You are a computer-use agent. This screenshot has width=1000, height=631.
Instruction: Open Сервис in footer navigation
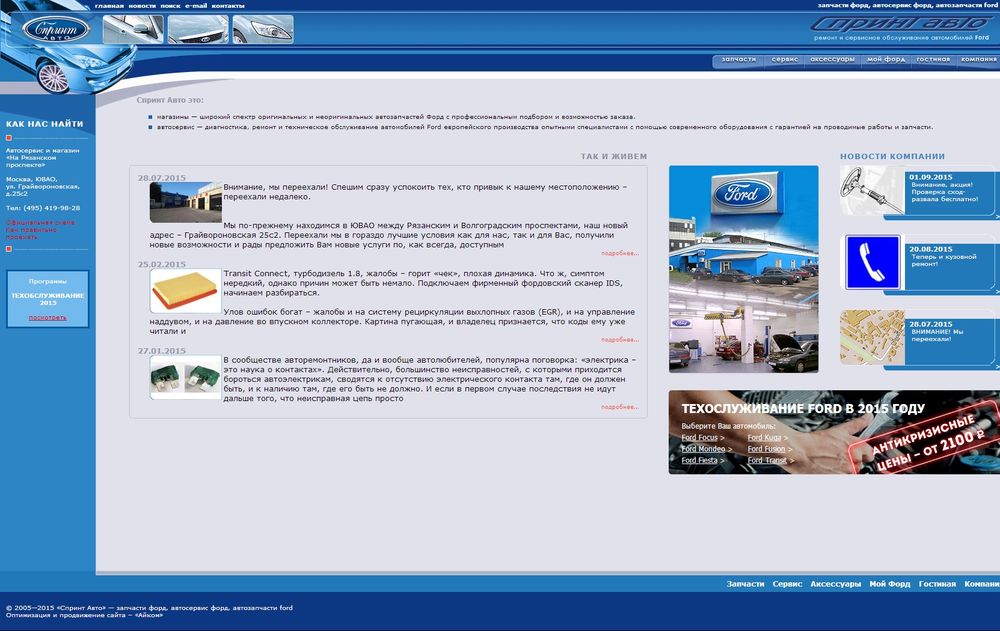pos(787,584)
